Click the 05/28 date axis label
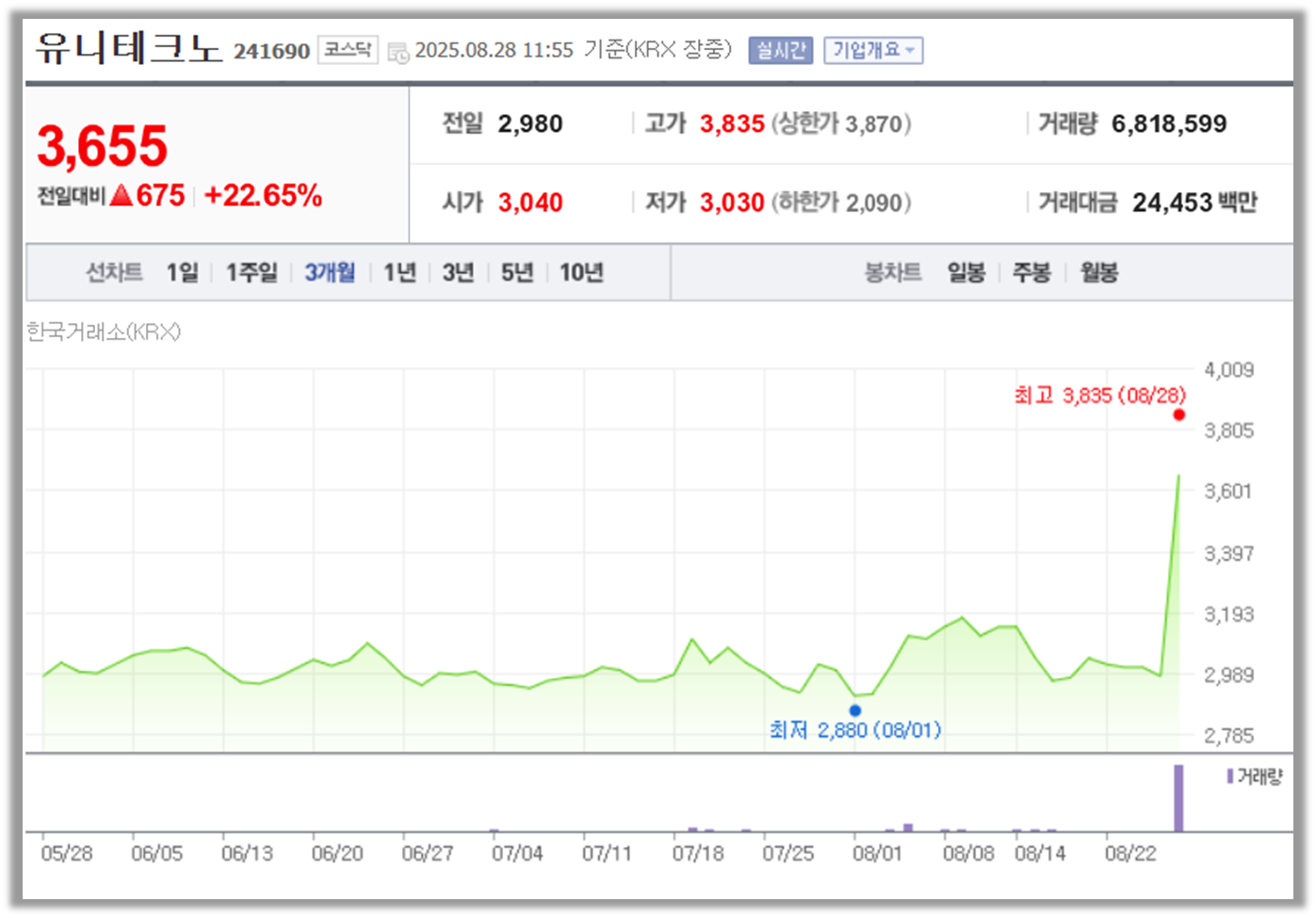Screen dimensions: 1316x918 [x=67, y=854]
